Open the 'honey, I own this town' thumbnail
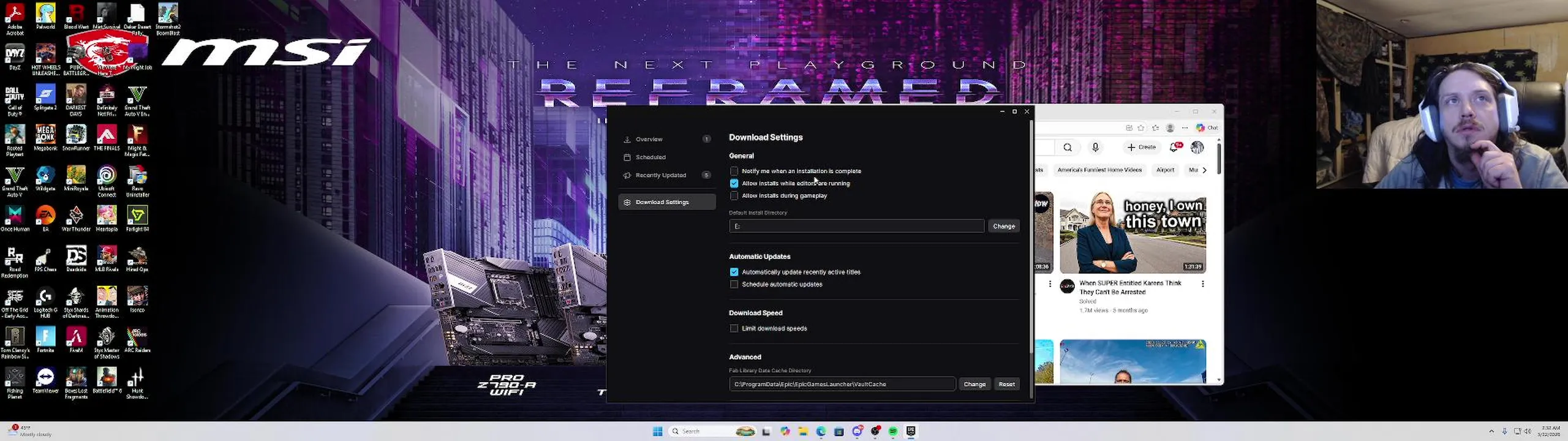Screen dimensions: 1568x441 click(1133, 233)
